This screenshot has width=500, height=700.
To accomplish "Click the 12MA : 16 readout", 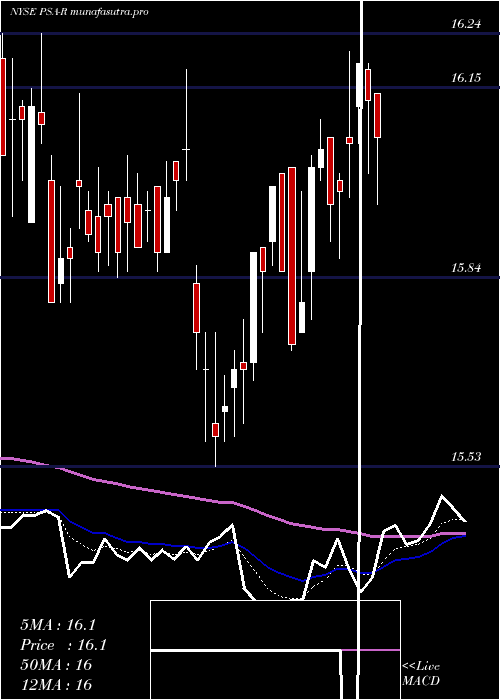I will (56, 684).
